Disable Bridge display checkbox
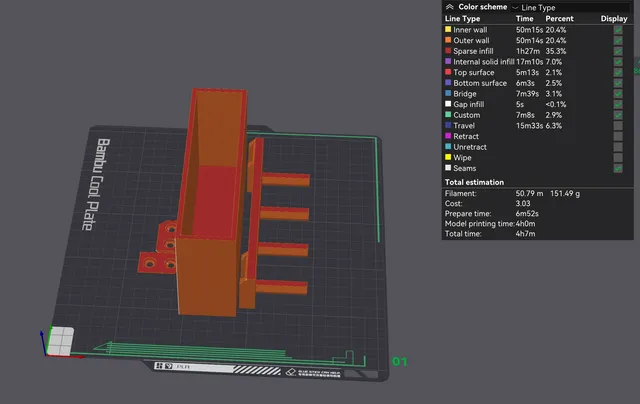The width and height of the screenshot is (640, 404). pyautogui.click(x=618, y=93)
